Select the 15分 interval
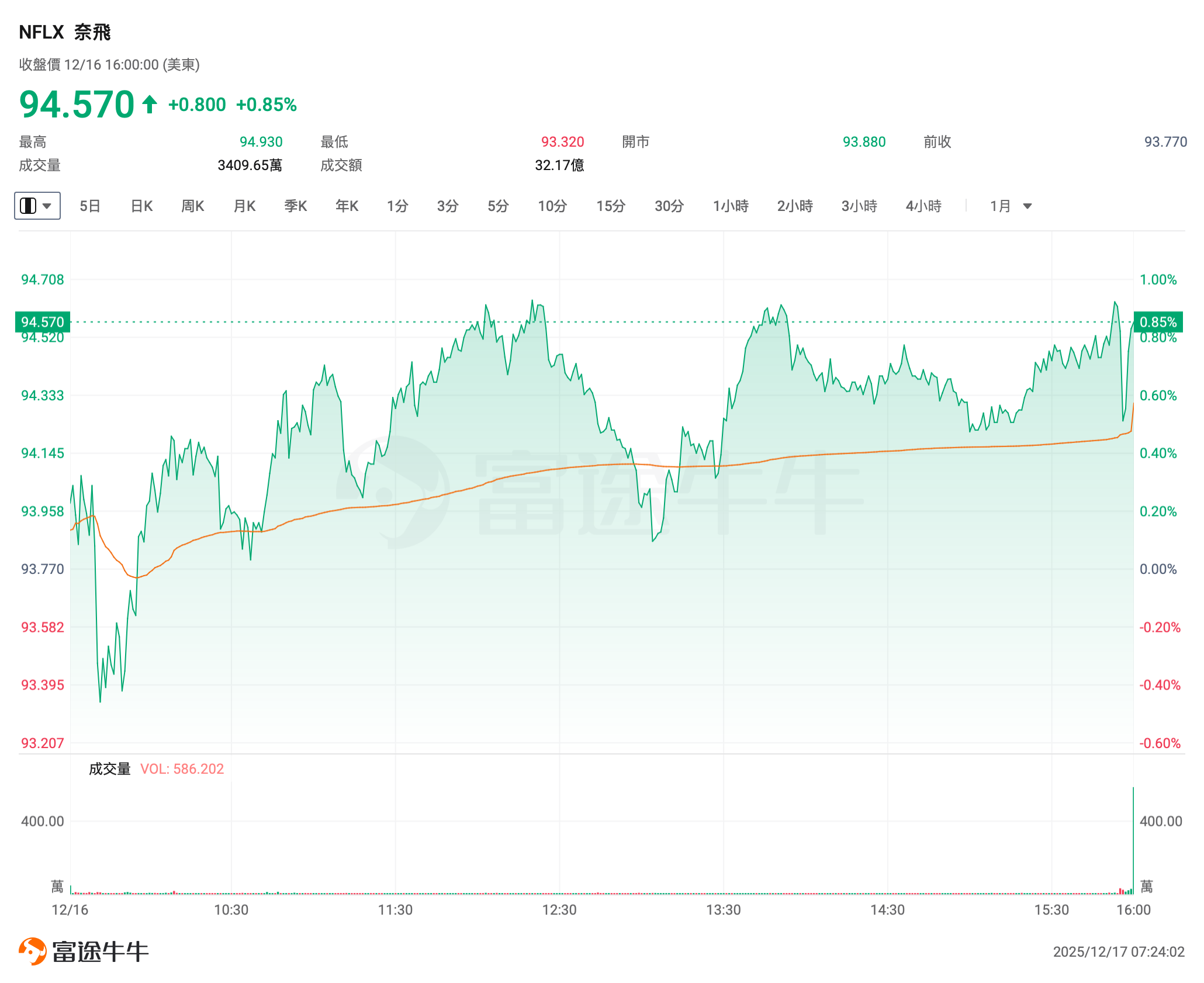Image resolution: width=1204 pixels, height=983 pixels. click(611, 206)
